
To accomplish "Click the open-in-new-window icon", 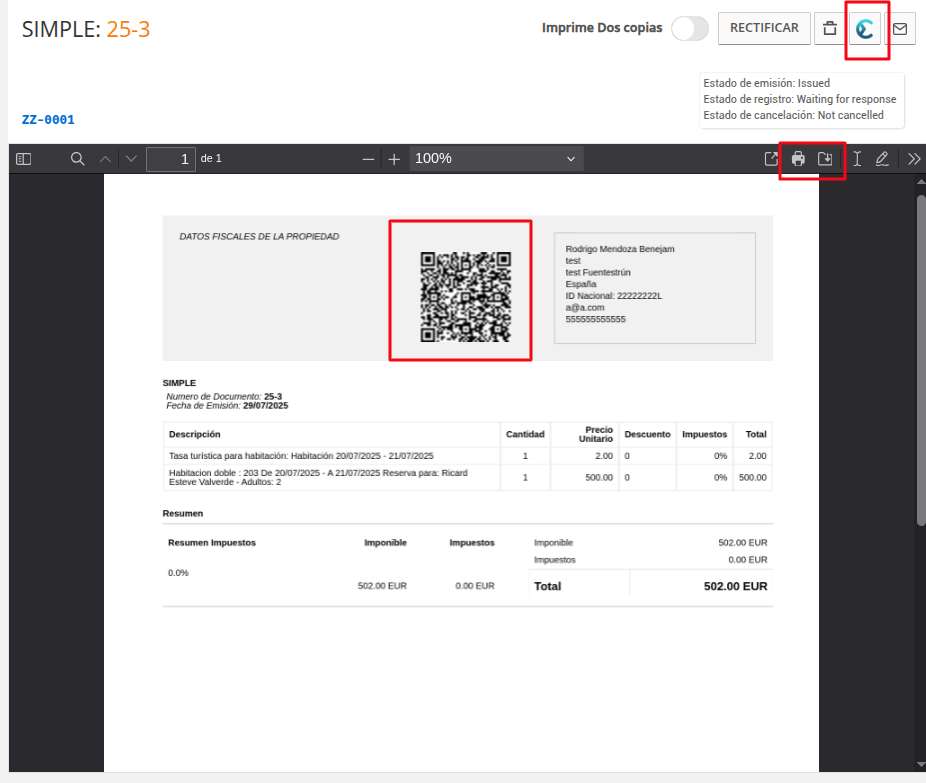I will click(771, 159).
